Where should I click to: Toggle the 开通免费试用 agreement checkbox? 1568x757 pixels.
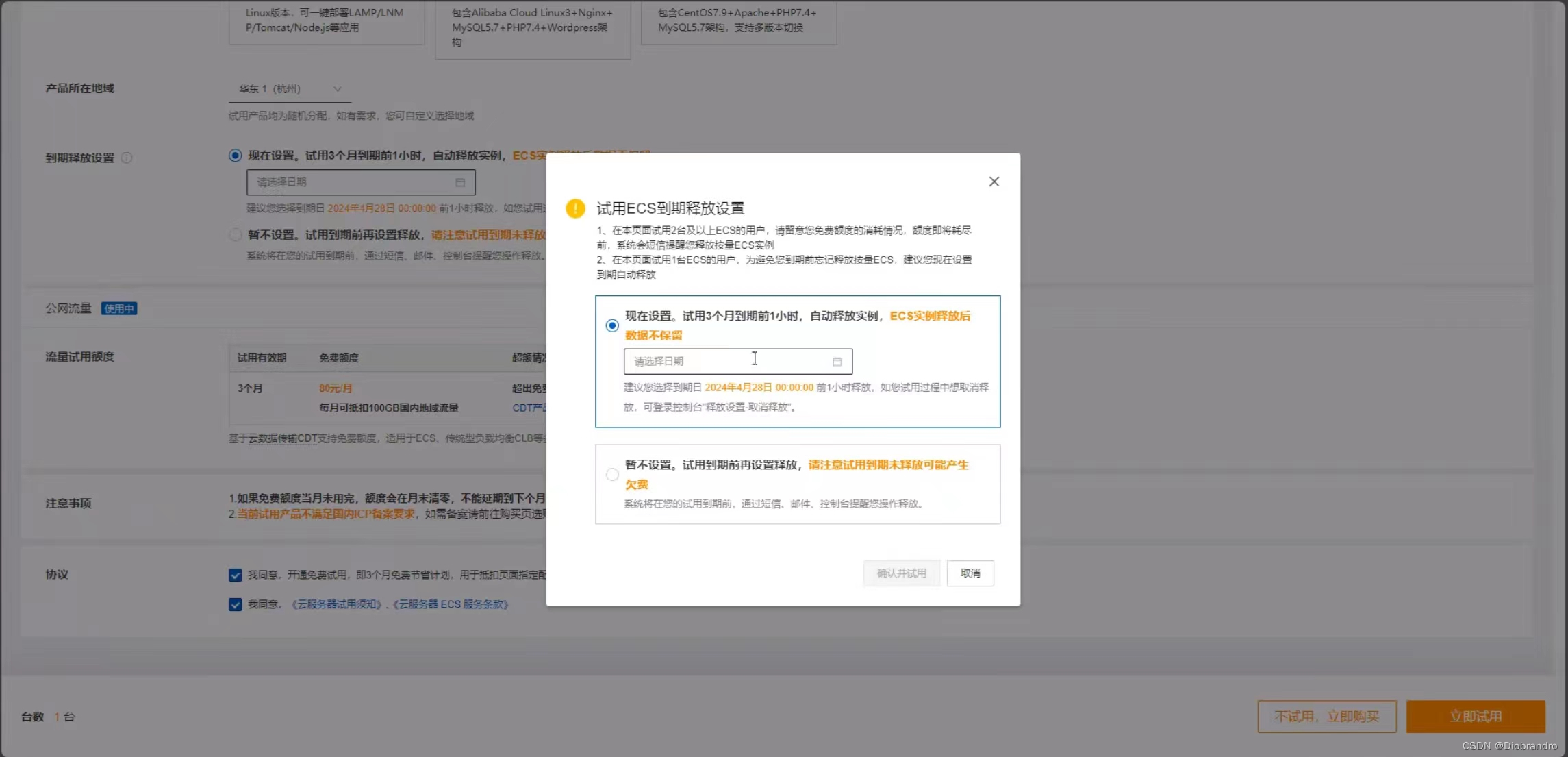[235, 575]
